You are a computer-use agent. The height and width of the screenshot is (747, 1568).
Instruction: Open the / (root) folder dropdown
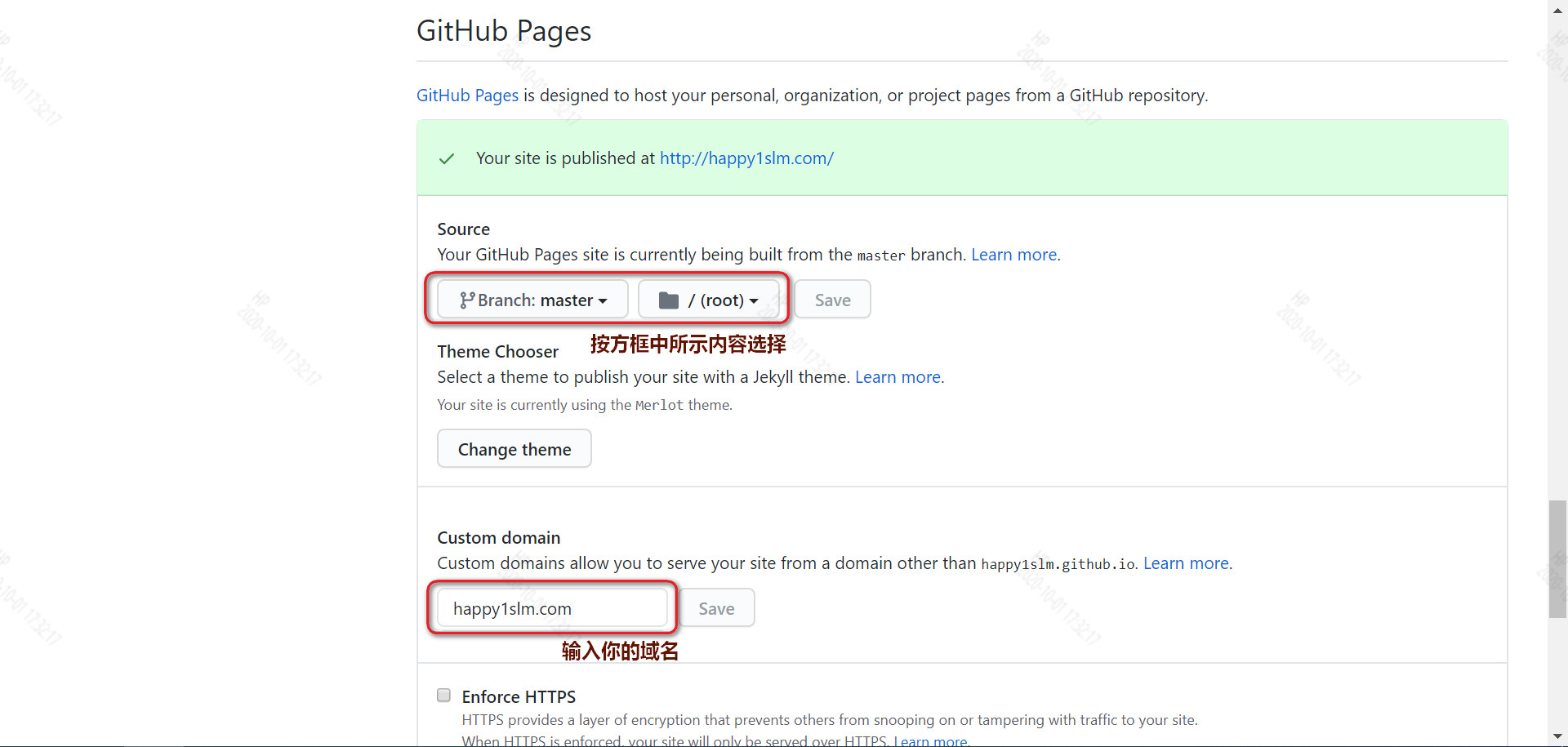click(x=708, y=300)
